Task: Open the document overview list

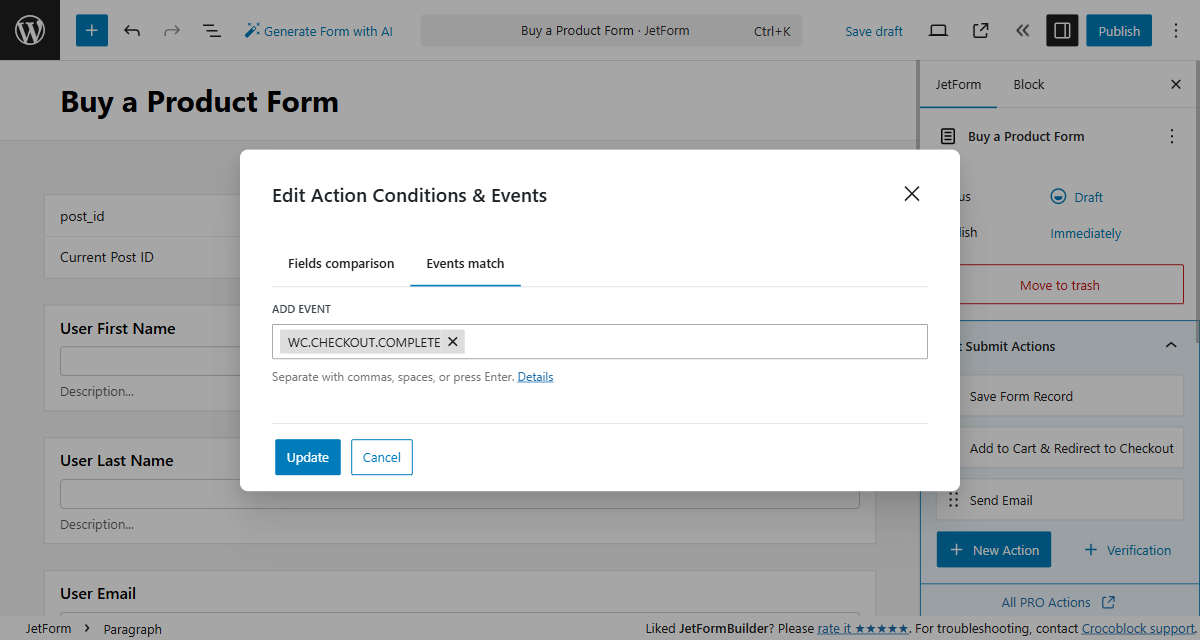Action: click(x=212, y=31)
